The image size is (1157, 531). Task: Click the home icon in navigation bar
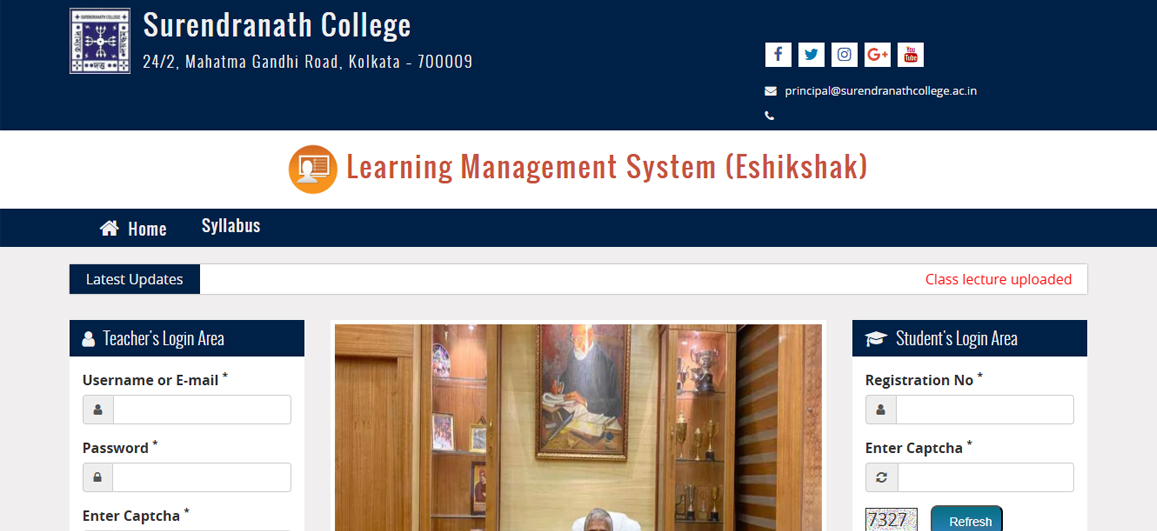pyautogui.click(x=109, y=229)
